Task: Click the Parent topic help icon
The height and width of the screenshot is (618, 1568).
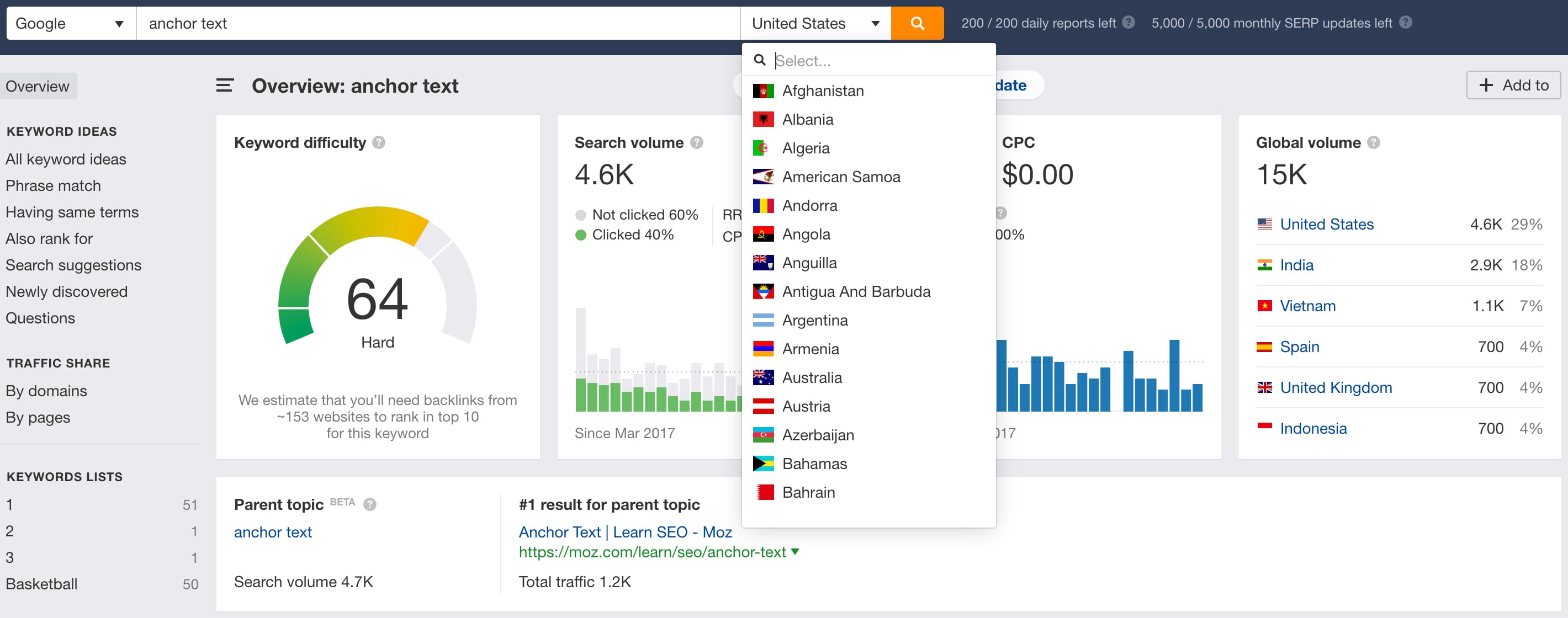Action: pos(370,504)
